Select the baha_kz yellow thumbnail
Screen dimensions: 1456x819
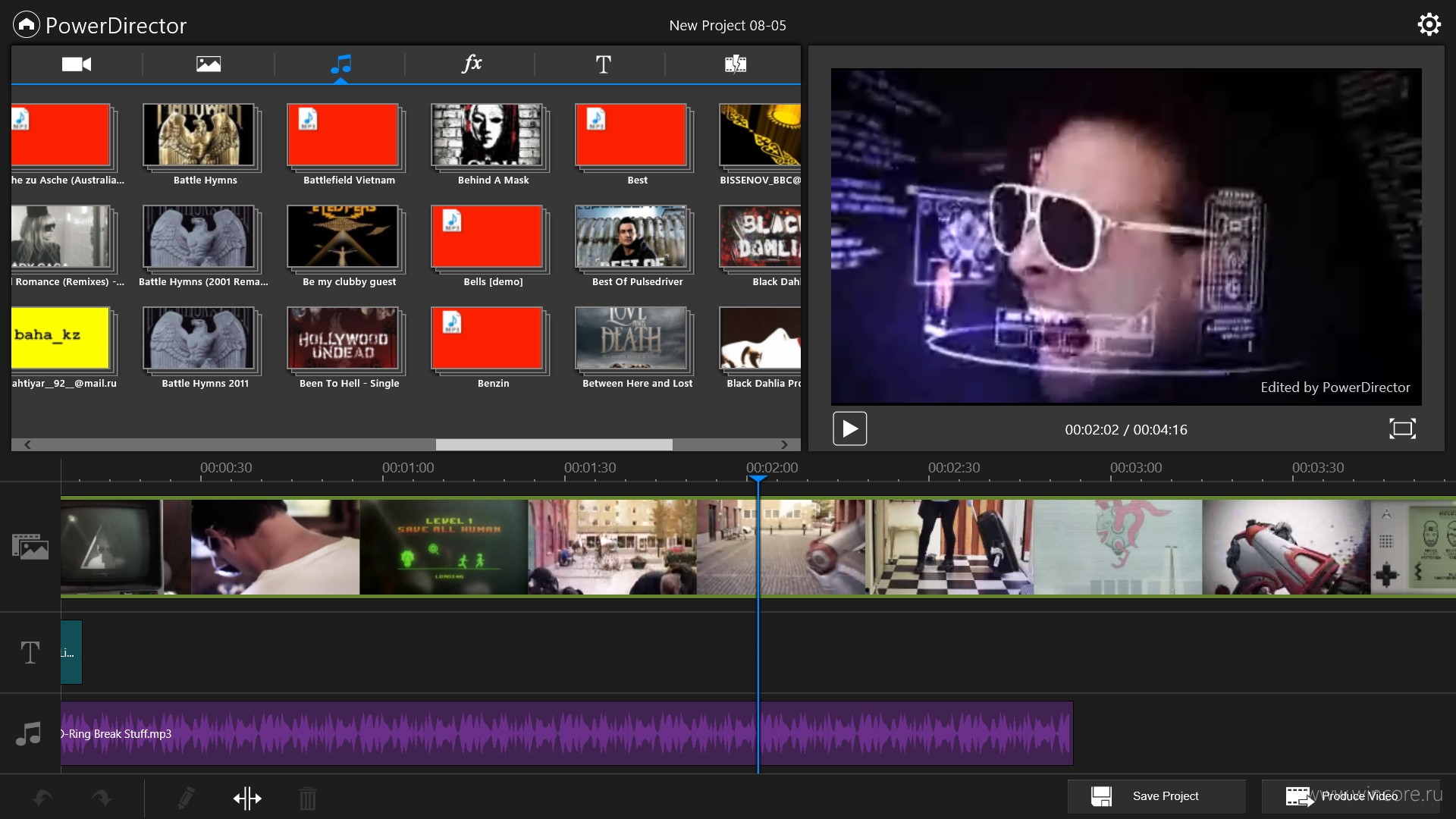click(61, 338)
